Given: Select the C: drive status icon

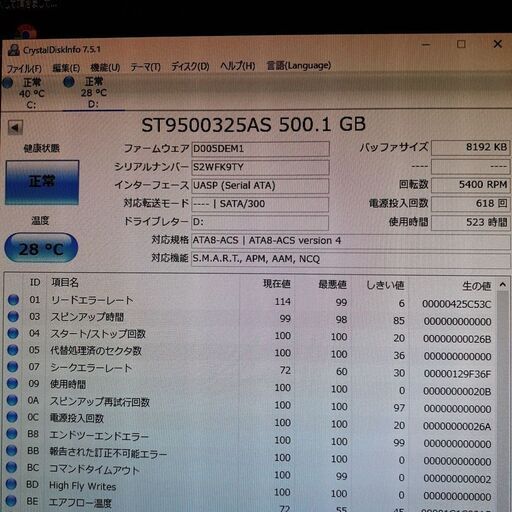Looking at the screenshot, I should point(7,83).
